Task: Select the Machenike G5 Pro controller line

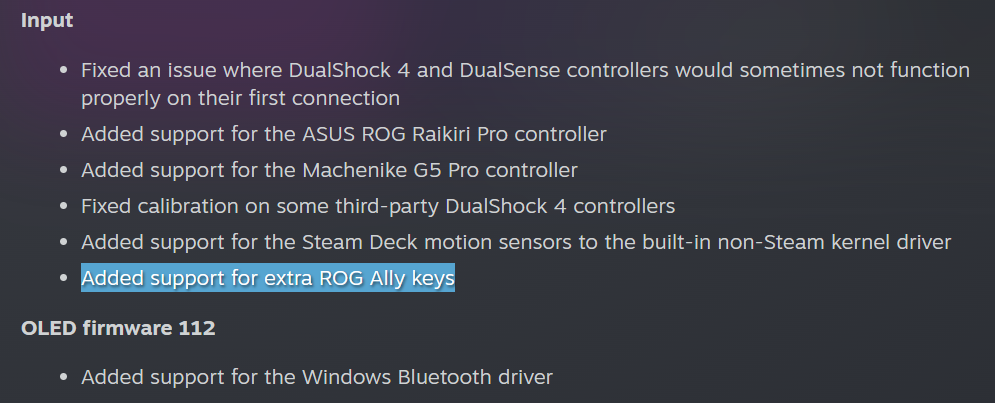Action: 329,170
